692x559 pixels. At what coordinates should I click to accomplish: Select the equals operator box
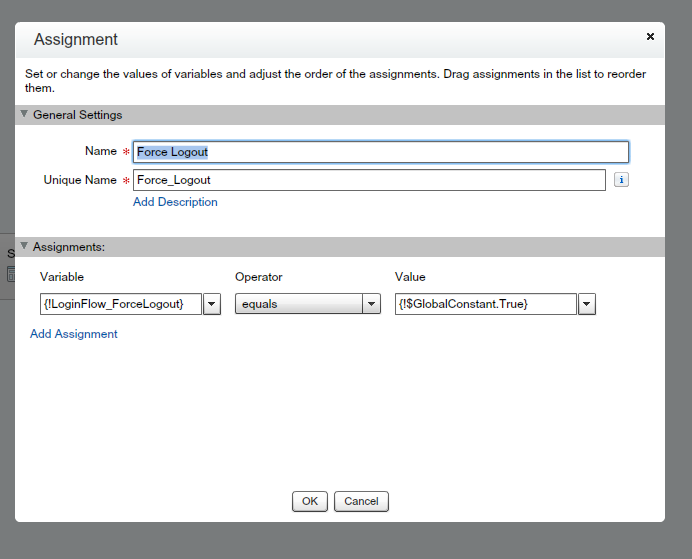(x=299, y=304)
